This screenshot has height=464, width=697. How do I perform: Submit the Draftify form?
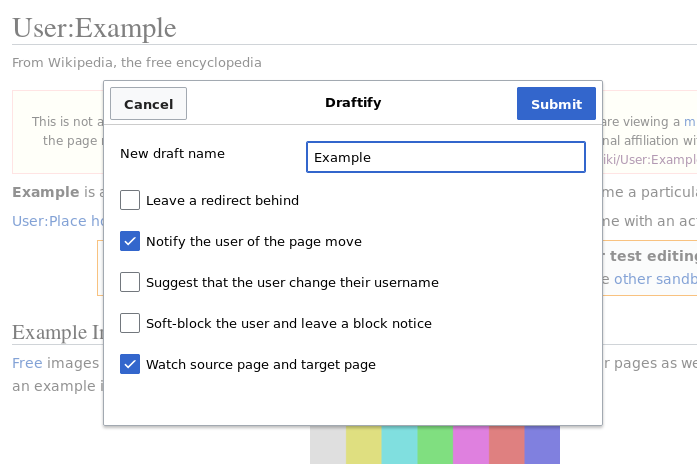556,104
